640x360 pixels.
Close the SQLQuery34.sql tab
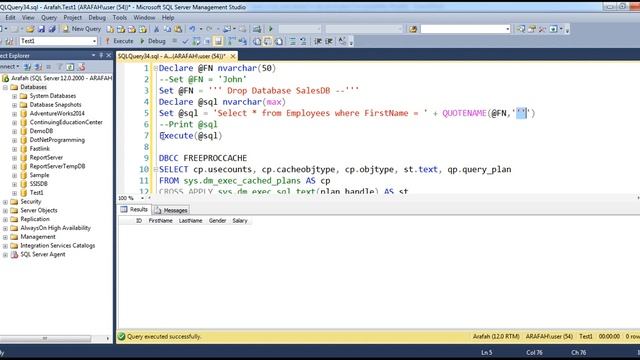pos(233,56)
